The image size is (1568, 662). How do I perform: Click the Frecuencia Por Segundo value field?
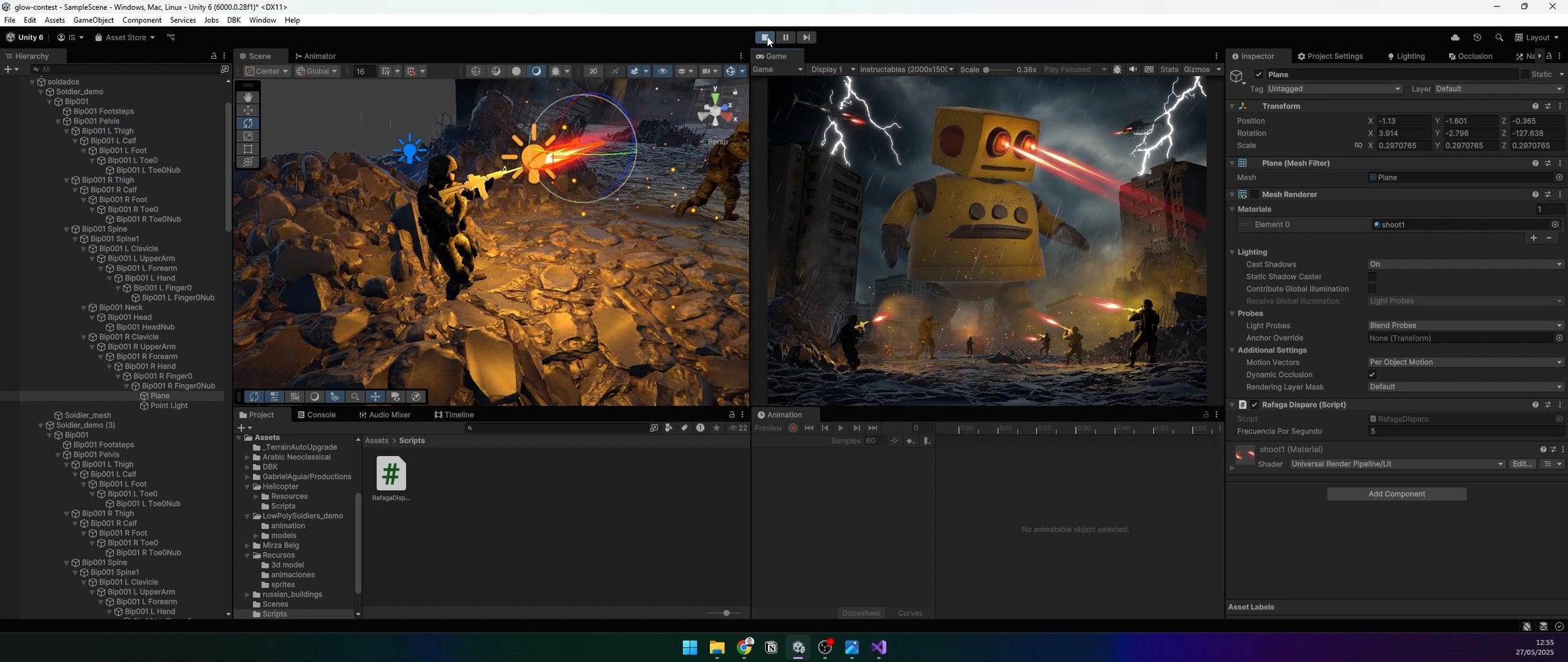pos(1465,431)
